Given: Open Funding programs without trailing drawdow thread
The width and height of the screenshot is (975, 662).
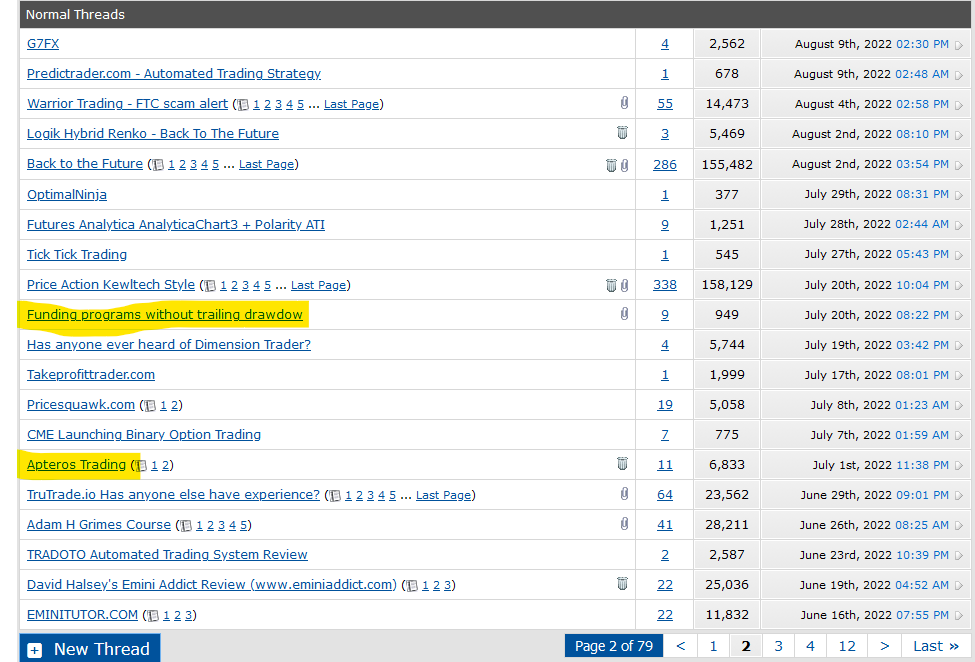Looking at the screenshot, I should coord(165,315).
